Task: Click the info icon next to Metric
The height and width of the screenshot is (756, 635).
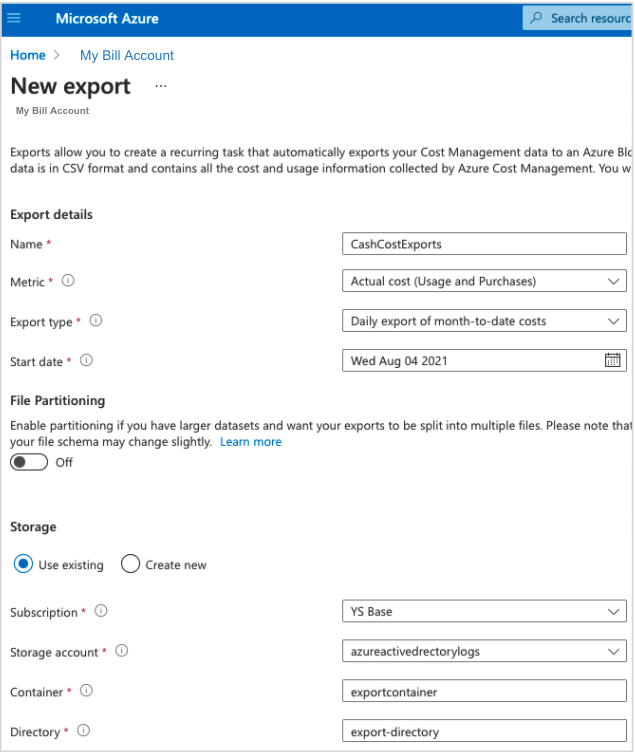Action: click(x=69, y=282)
